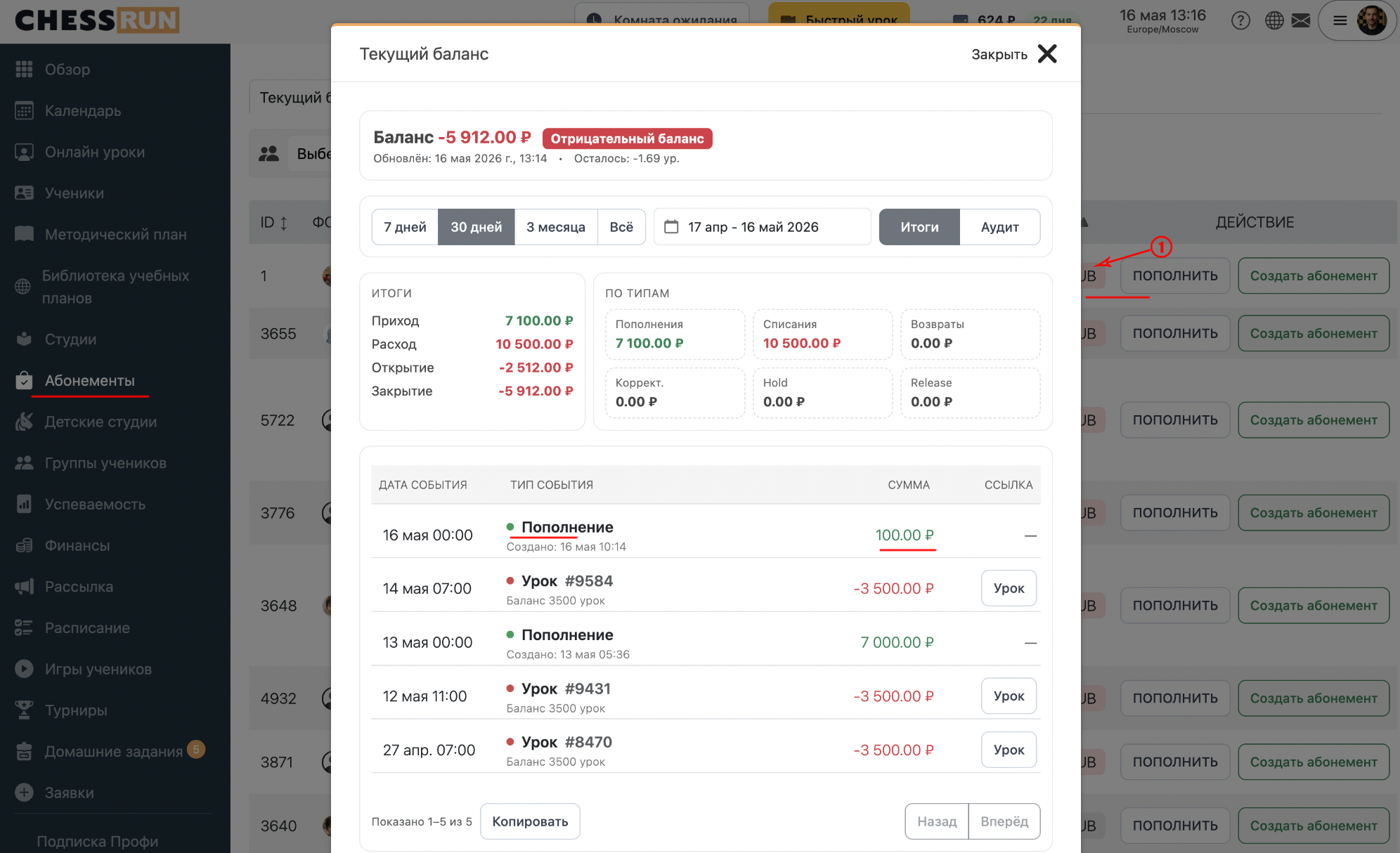Open the date range picker 17 апр - 16 май
1400x853 pixels.
[x=762, y=227]
